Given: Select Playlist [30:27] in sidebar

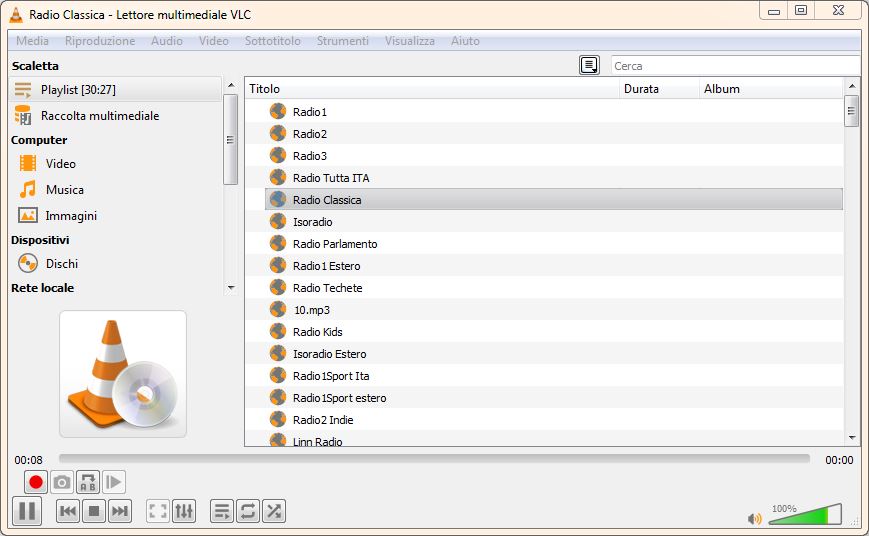Looking at the screenshot, I should (115, 89).
